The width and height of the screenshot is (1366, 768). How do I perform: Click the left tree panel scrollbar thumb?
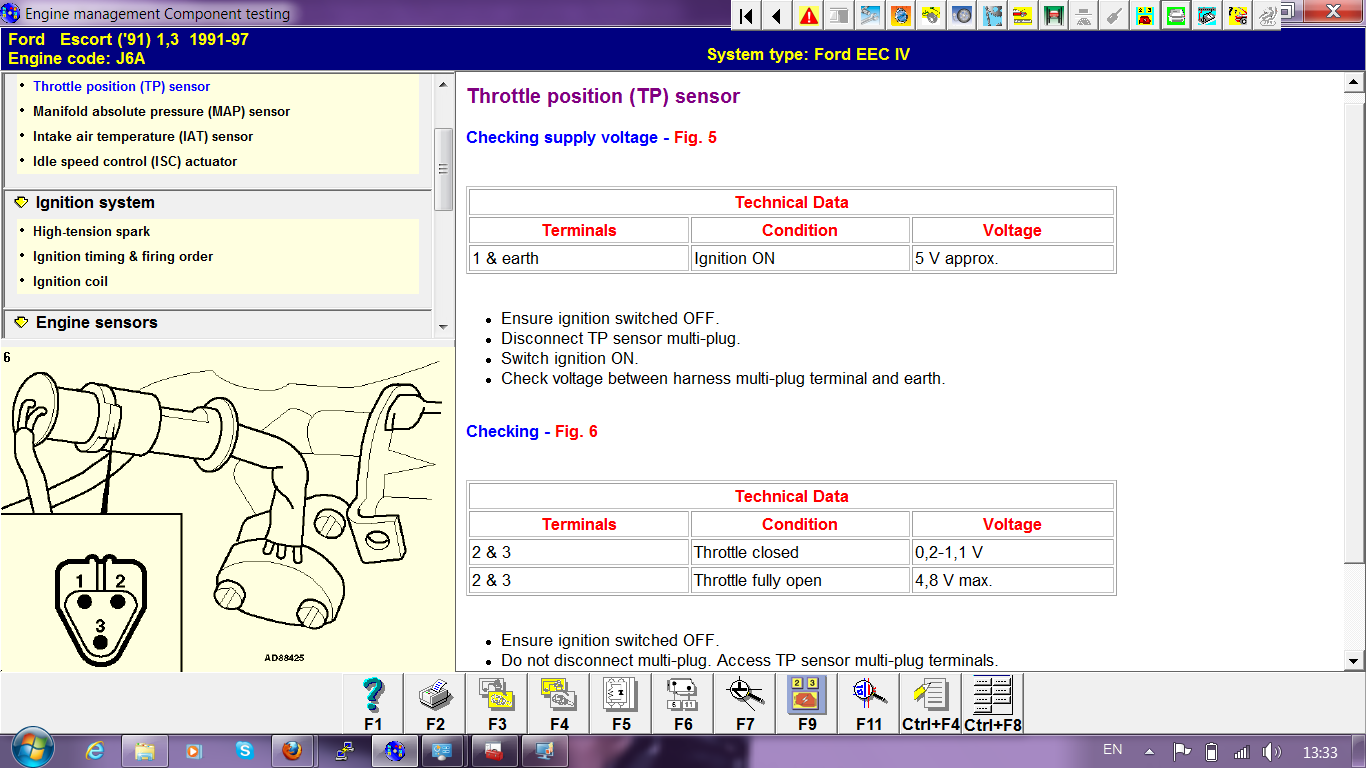click(443, 169)
